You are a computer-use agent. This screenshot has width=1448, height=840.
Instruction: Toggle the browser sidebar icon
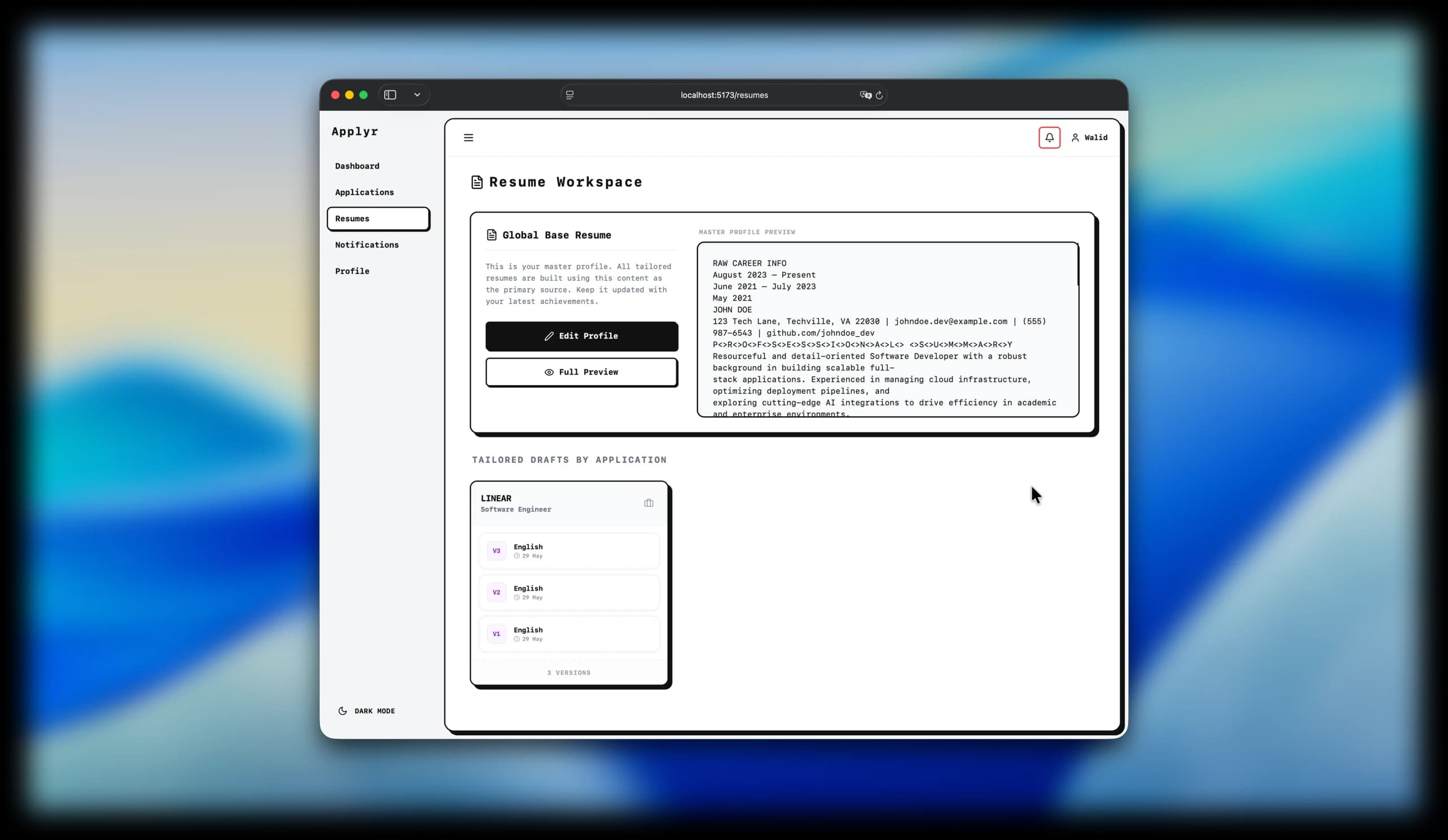tap(390, 95)
